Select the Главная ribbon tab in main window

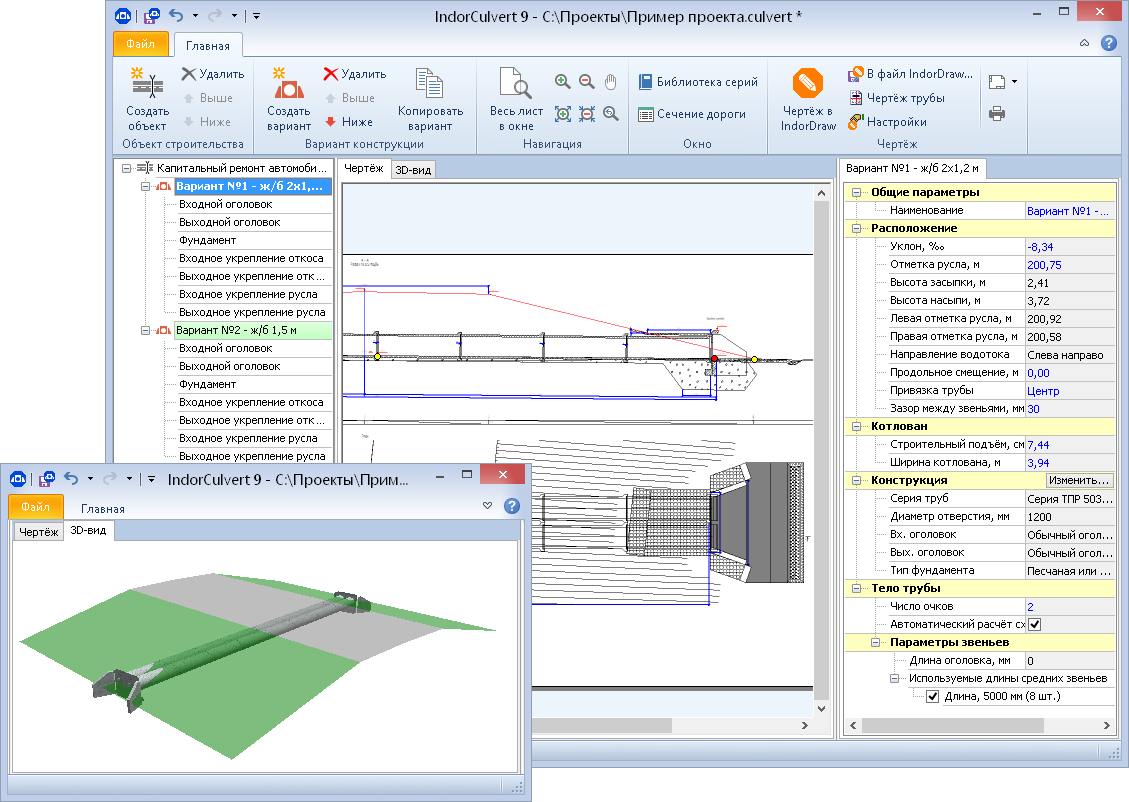[207, 45]
